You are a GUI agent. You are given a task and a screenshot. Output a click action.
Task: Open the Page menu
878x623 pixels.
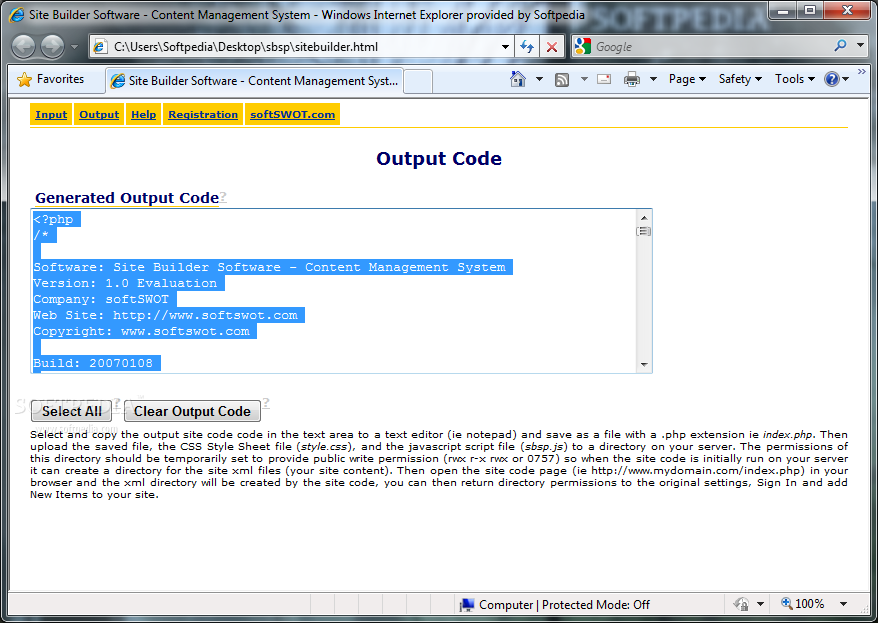coord(687,79)
